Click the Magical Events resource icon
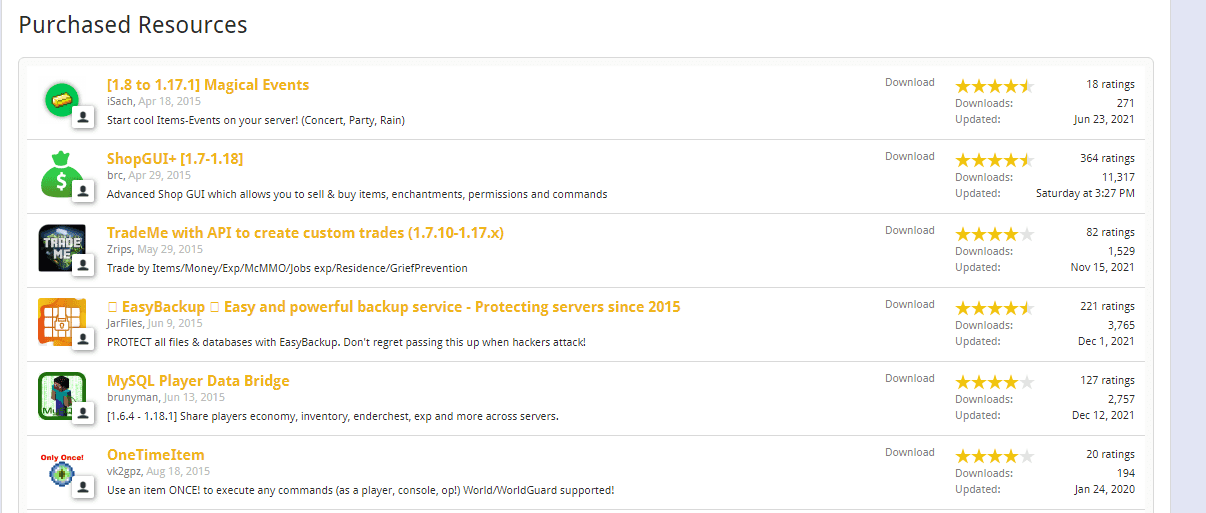1206x513 pixels. click(x=62, y=100)
